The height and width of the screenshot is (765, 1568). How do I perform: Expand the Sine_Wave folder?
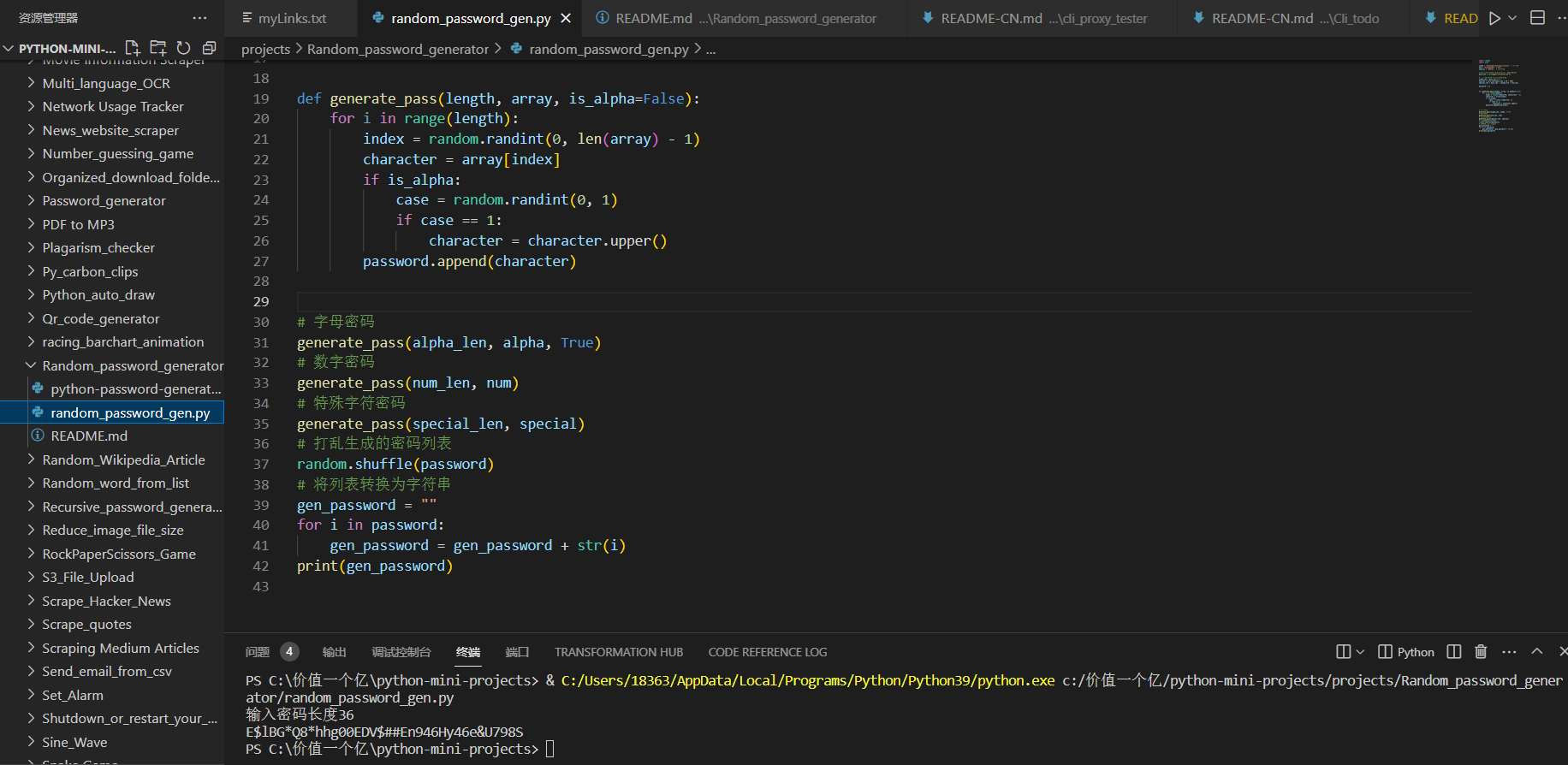pos(112,742)
